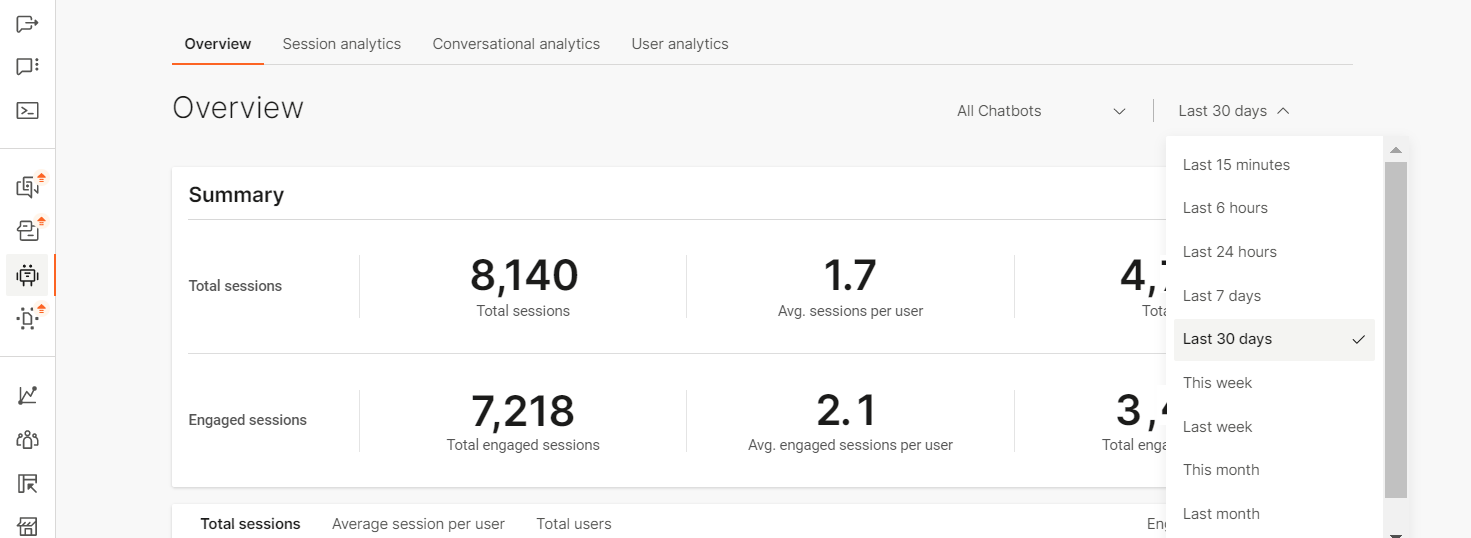
Task: Select the This week option
Action: point(1217,383)
